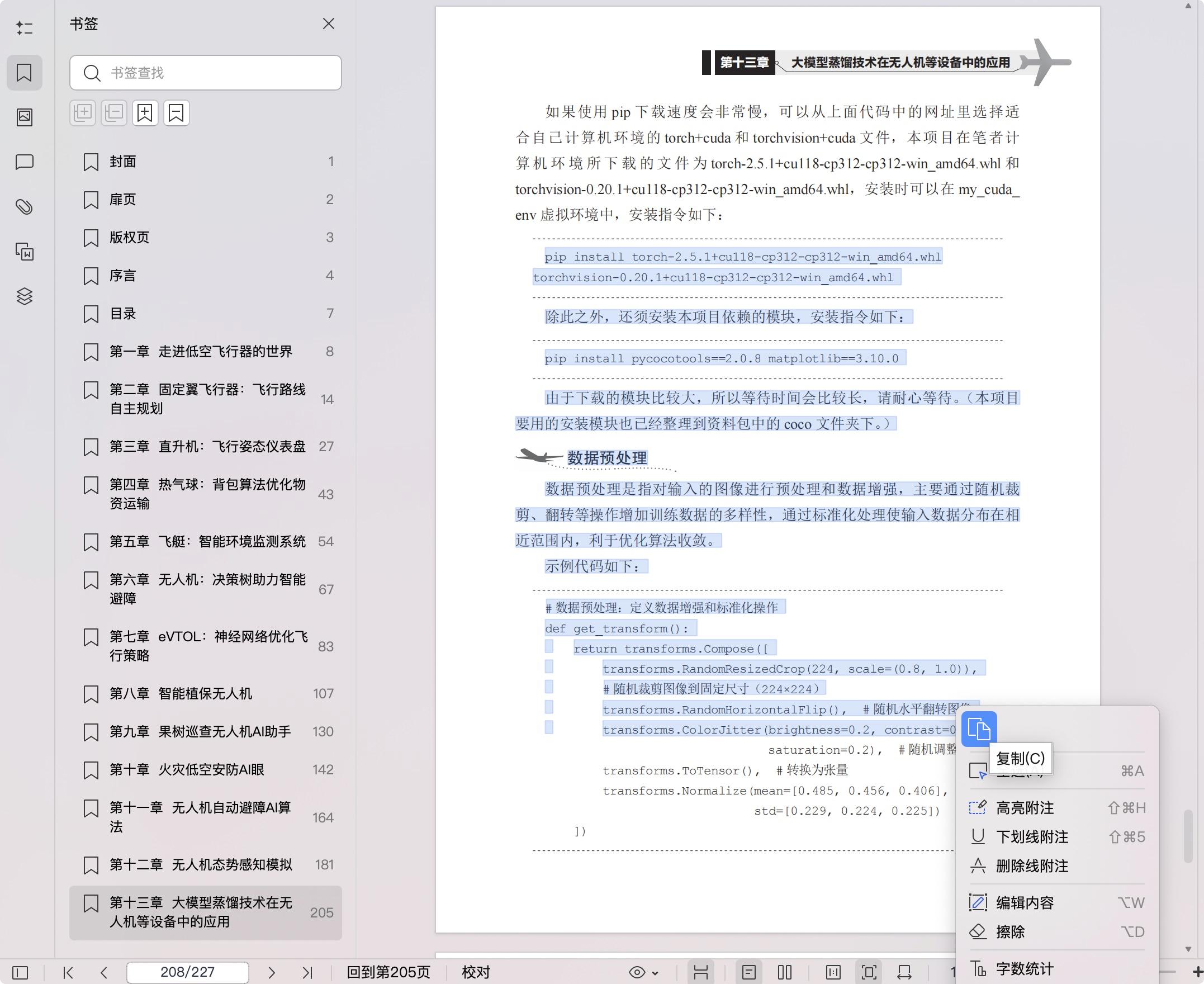Toggle sidebar panel icon in status bar
This screenshot has width=1204, height=984.
click(20, 973)
